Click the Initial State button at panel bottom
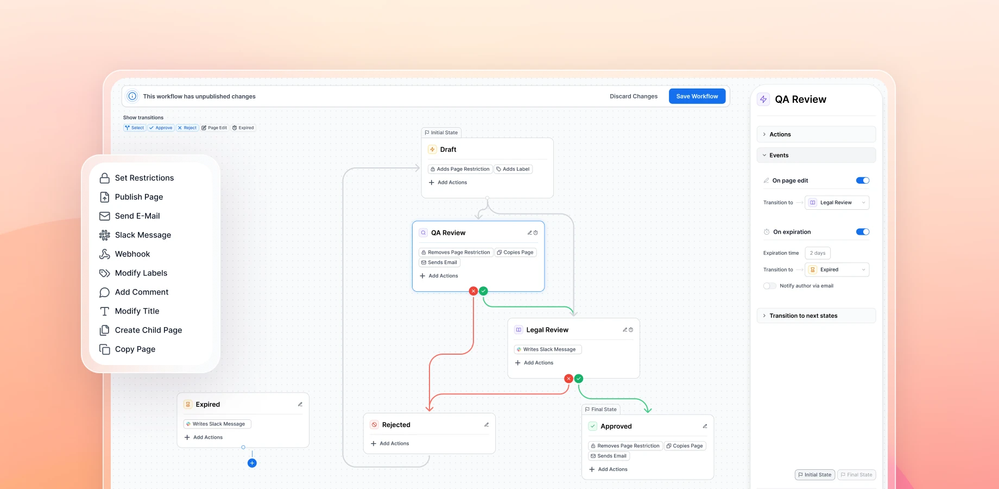The height and width of the screenshot is (489, 999). tap(815, 475)
